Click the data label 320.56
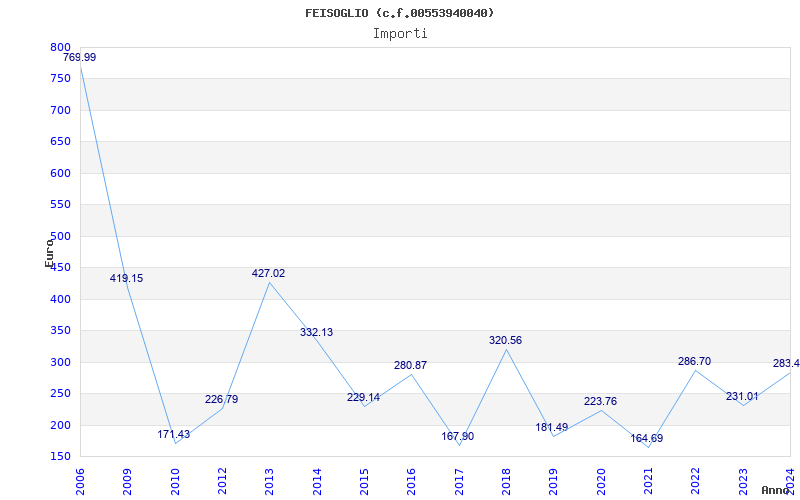This screenshot has height=500, width=800. click(x=505, y=340)
